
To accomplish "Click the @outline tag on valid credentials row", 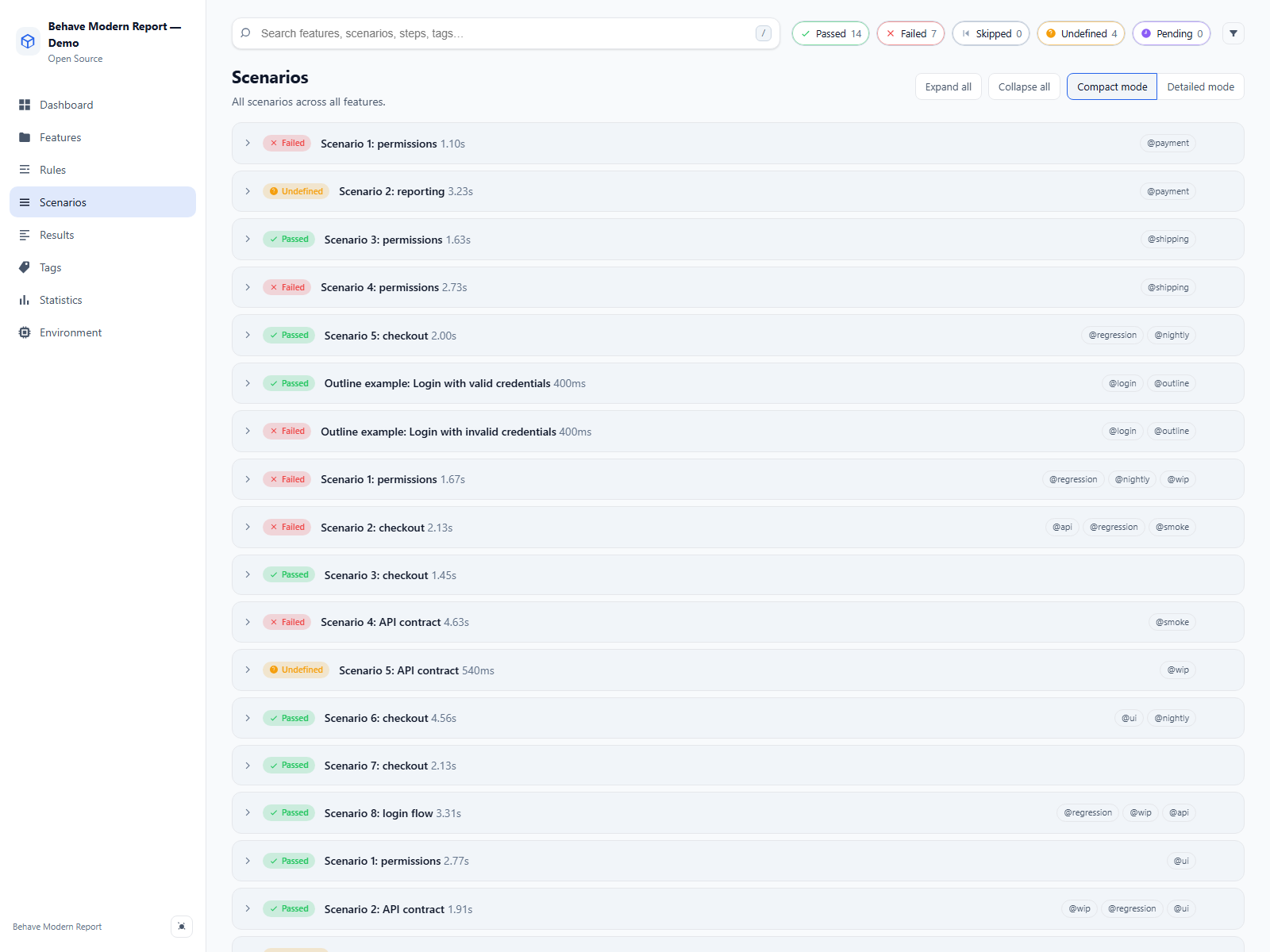I will coord(1172,383).
